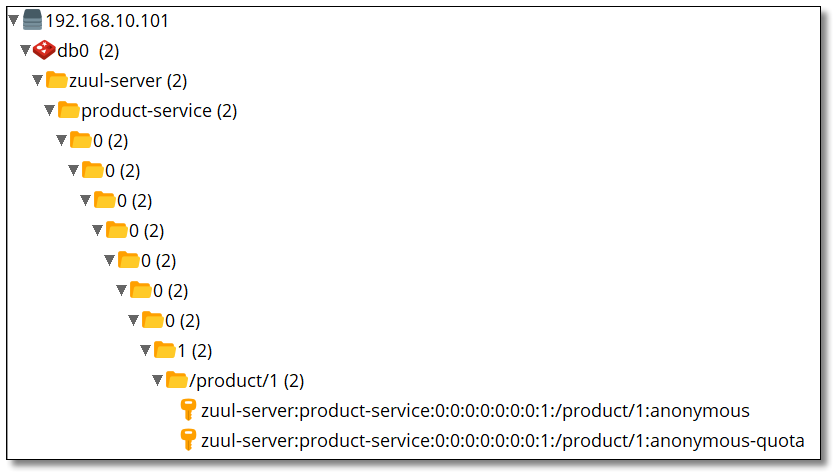Collapse the /product/1 namespace arrow
Screen dimensions: 833x472
158,380
